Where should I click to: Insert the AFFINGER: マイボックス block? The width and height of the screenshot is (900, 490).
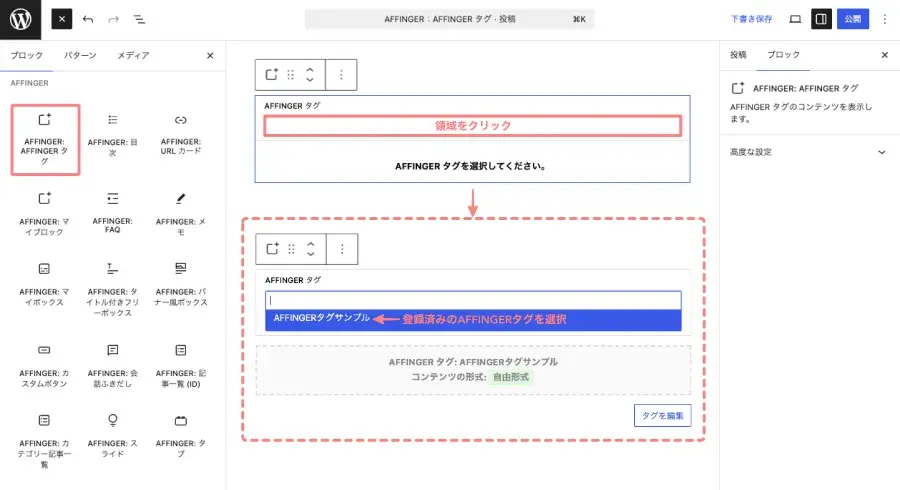click(x=44, y=285)
